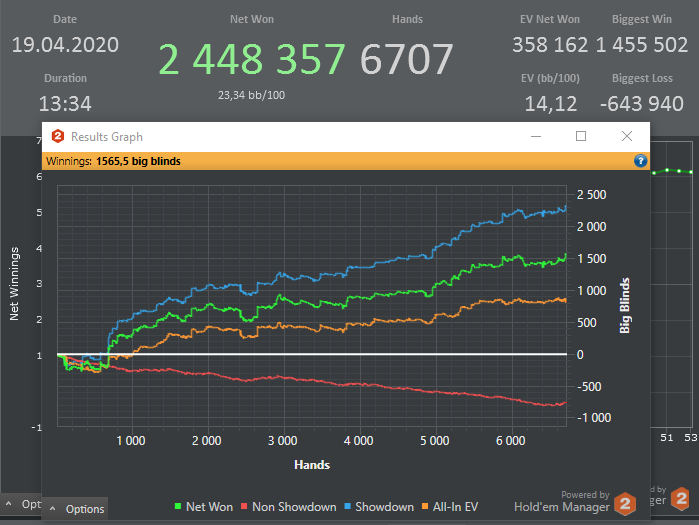Click the Biggest Loss value -643 940
This screenshot has height=525, width=699.
(x=642, y=104)
